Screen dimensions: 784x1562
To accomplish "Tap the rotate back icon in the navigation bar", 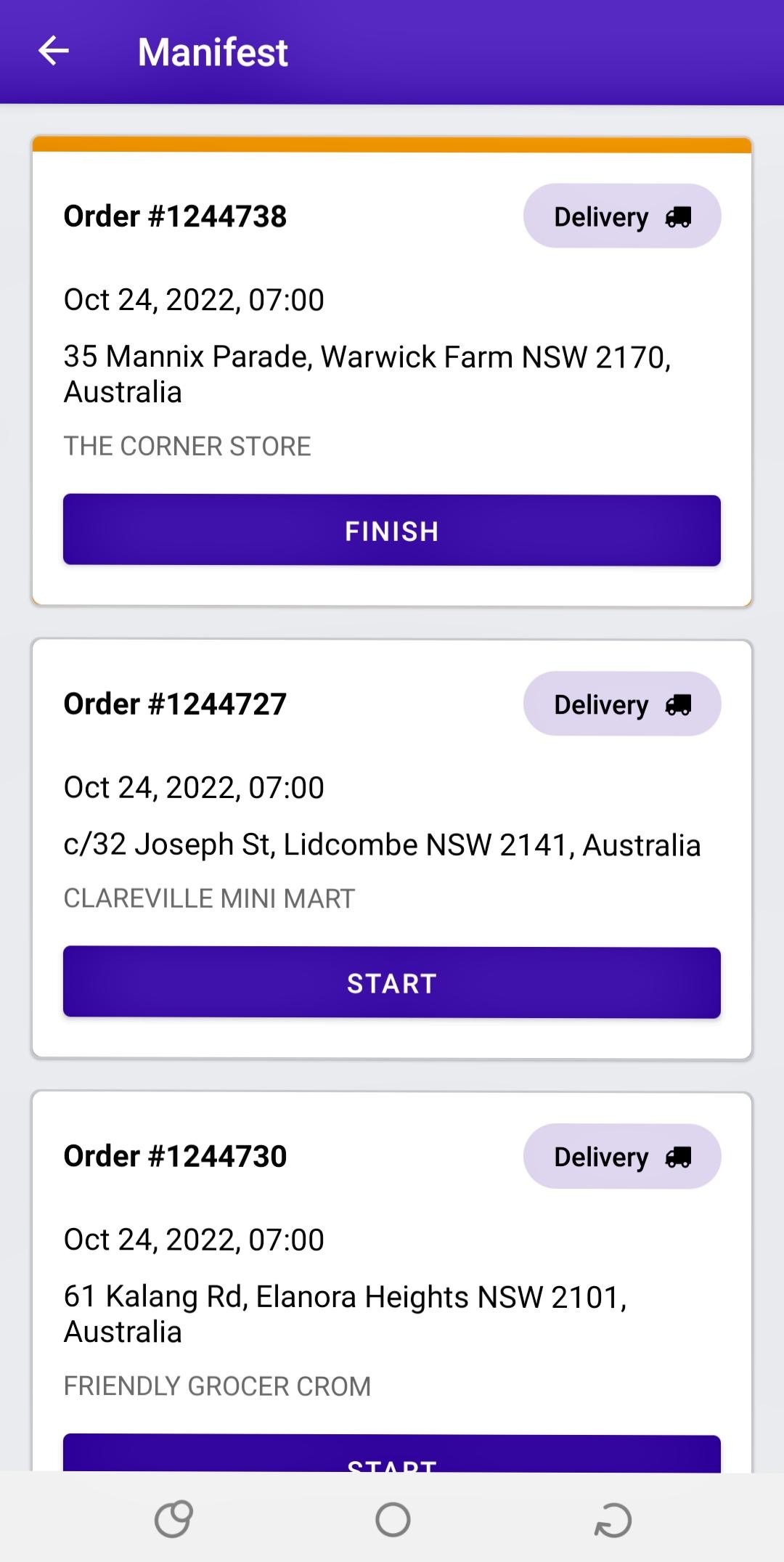I will (x=613, y=1520).
